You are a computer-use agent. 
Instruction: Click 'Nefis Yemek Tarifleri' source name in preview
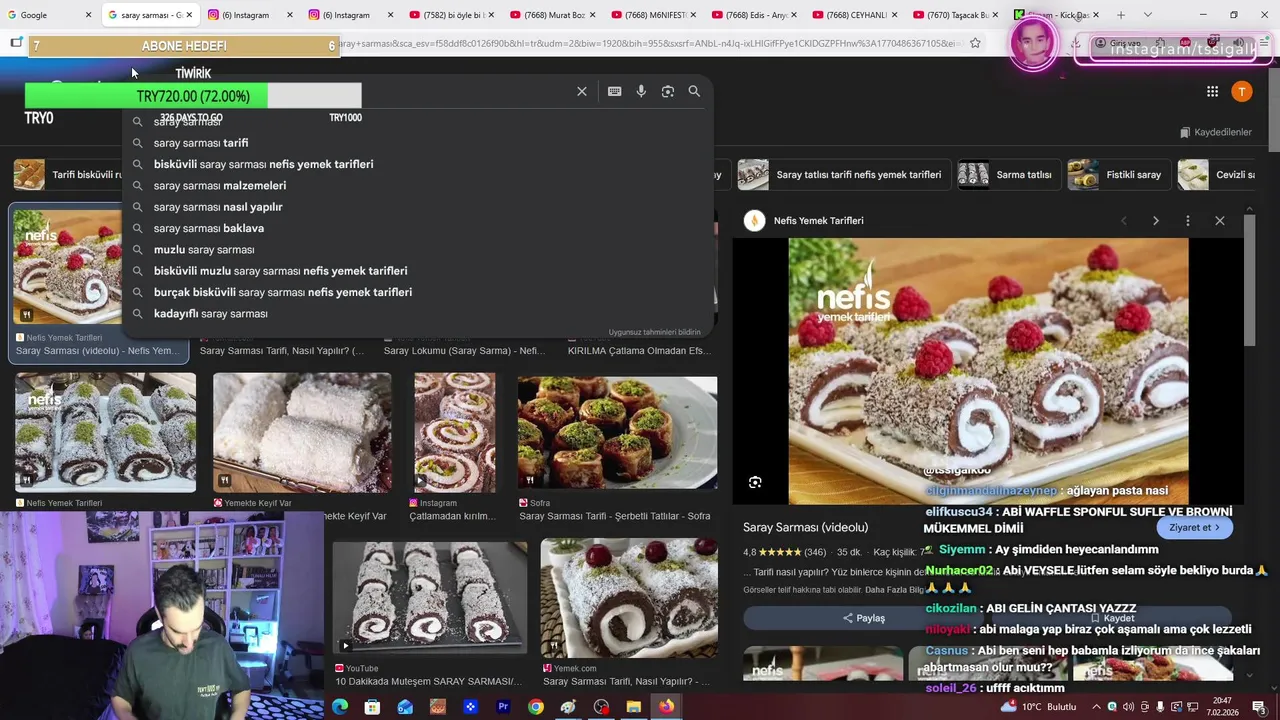(818, 220)
